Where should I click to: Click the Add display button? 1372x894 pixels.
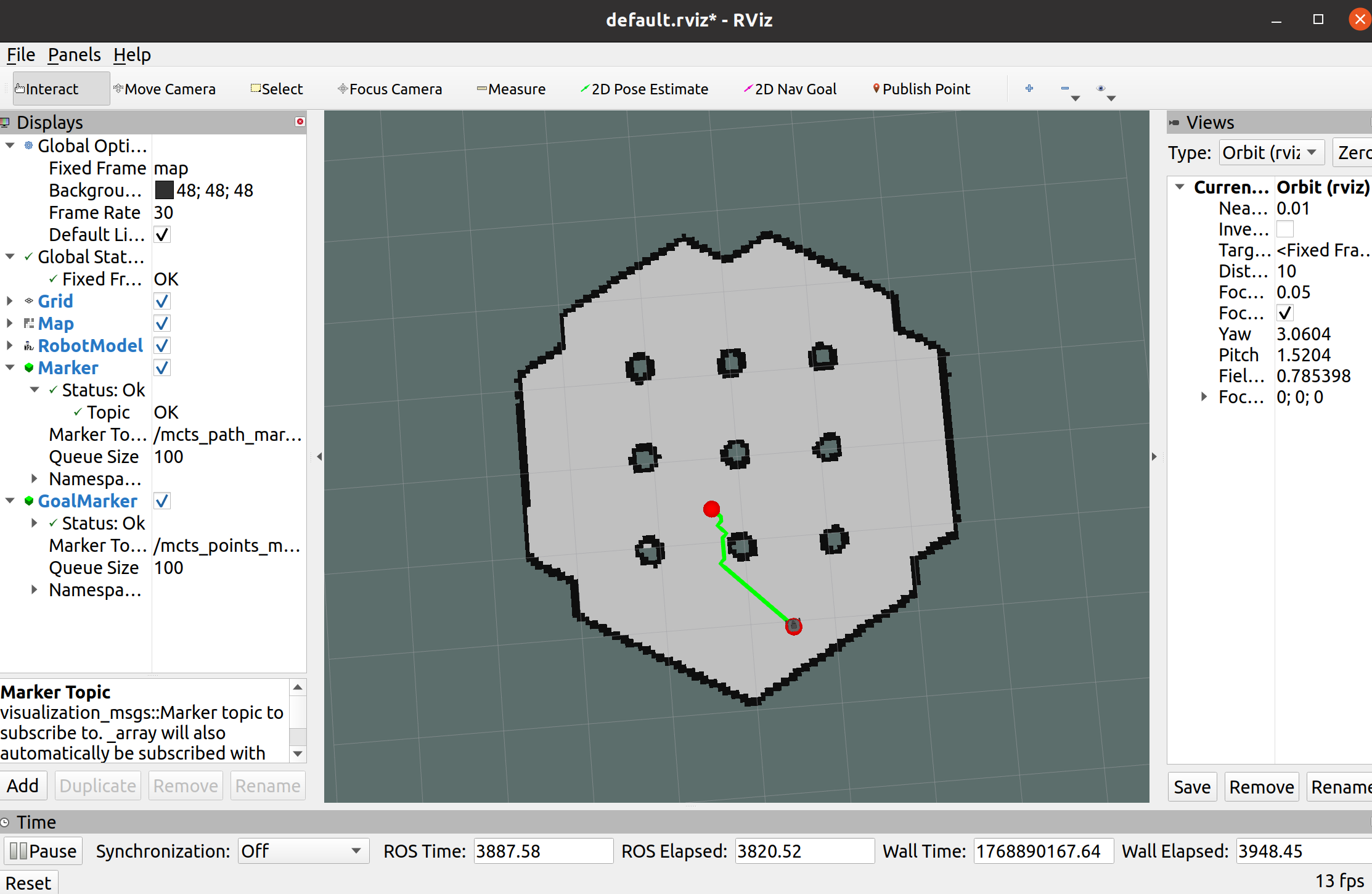point(23,785)
